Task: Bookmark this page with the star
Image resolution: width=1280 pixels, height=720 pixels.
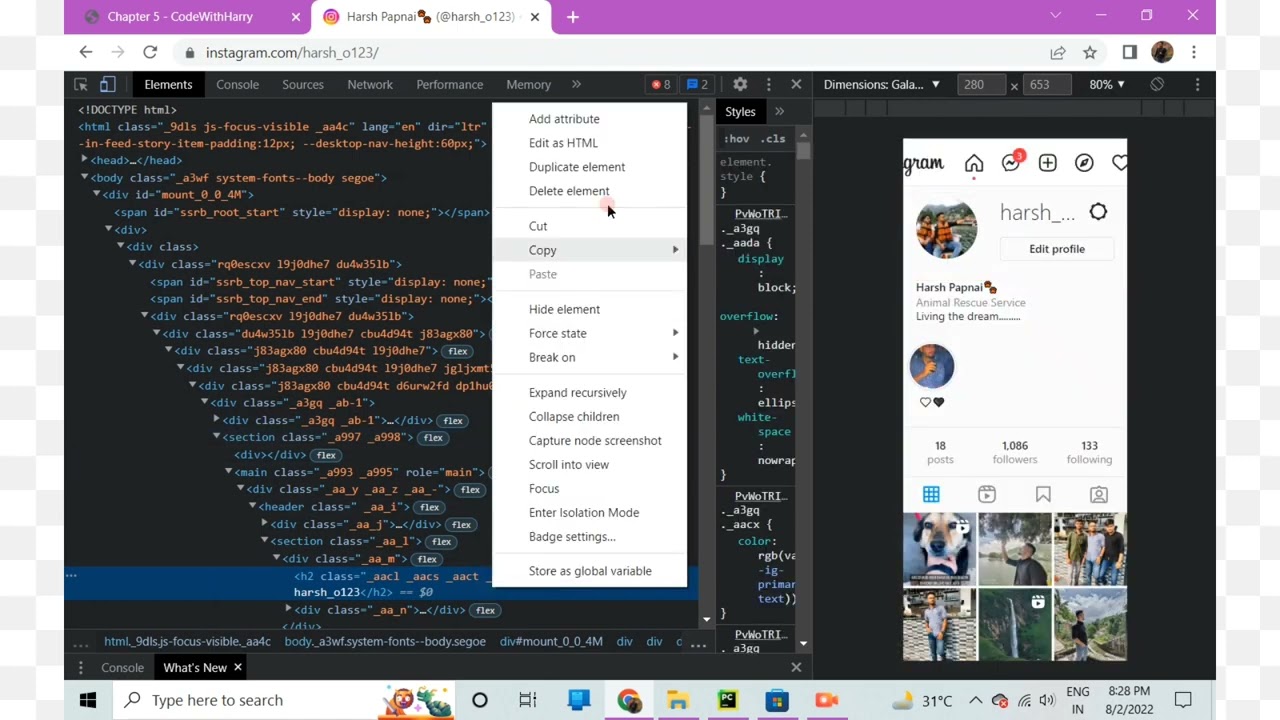Action: (x=1090, y=52)
